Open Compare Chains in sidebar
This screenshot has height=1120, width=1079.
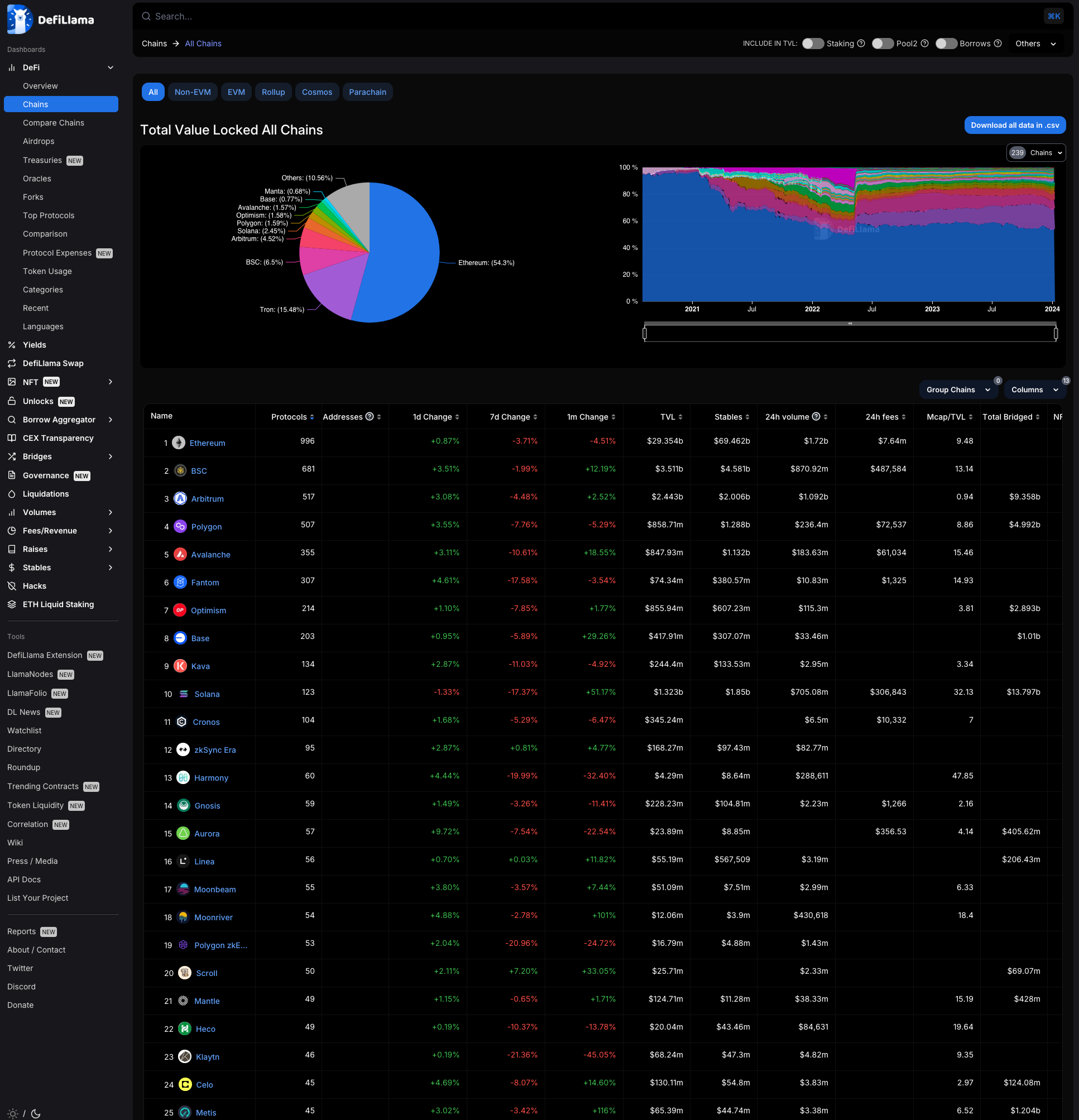(53, 123)
